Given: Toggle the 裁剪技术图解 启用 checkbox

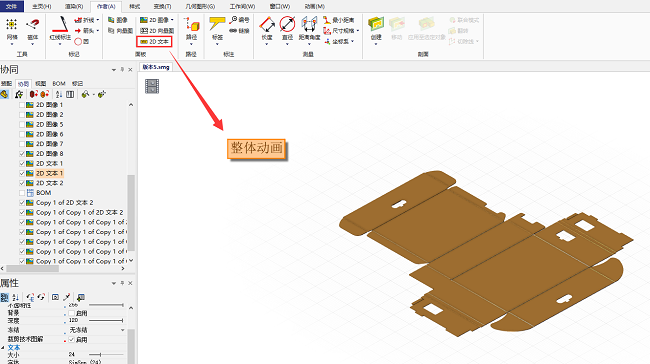Looking at the screenshot, I should (71, 340).
